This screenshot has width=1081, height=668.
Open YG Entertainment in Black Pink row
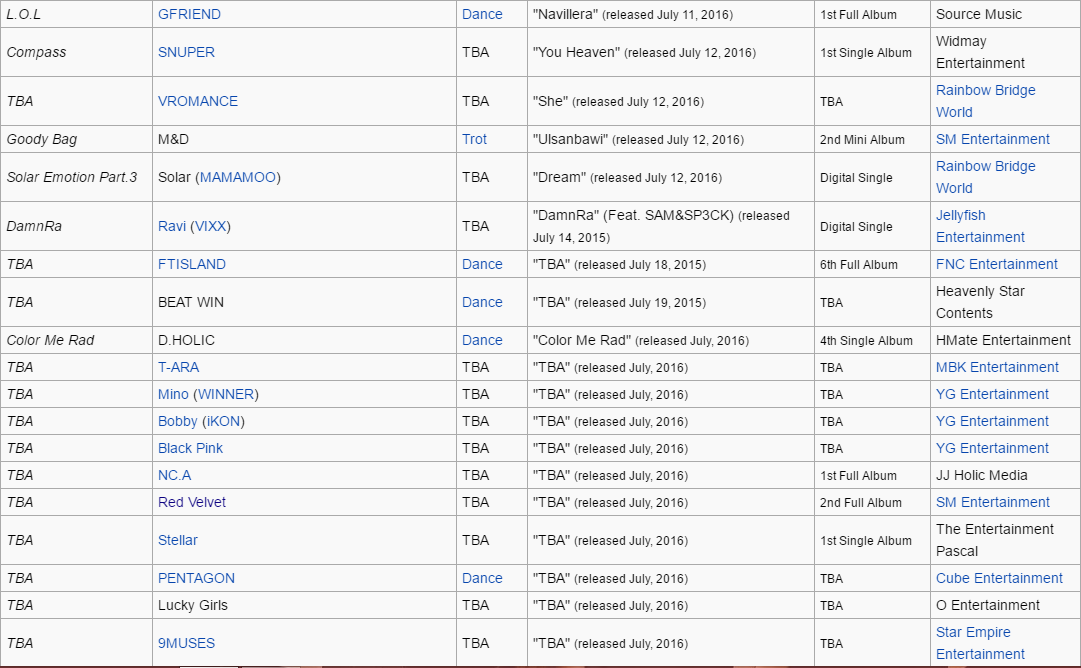pyautogui.click(x=991, y=447)
